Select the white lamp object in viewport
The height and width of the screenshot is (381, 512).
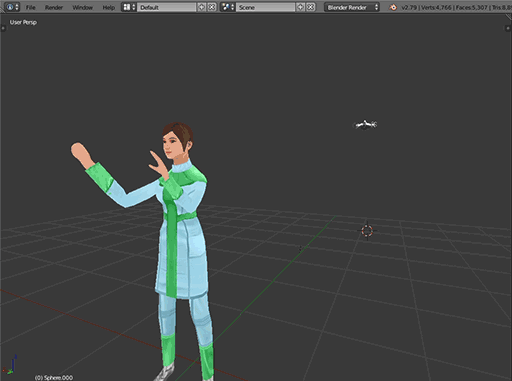point(366,125)
